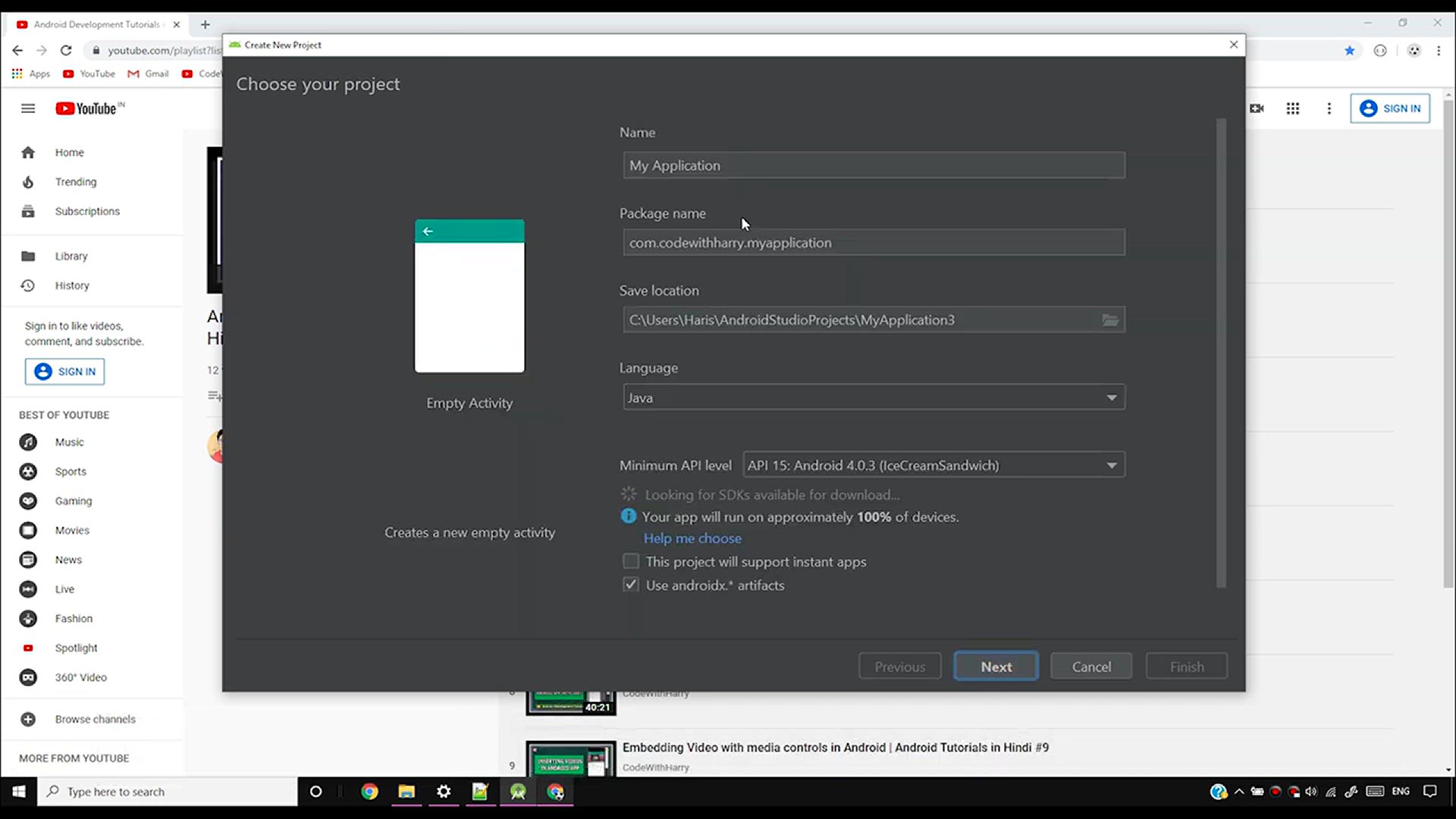Screen dimensions: 1456x819
Task: Open the folder browse icon in Save location
Action: point(1110,320)
